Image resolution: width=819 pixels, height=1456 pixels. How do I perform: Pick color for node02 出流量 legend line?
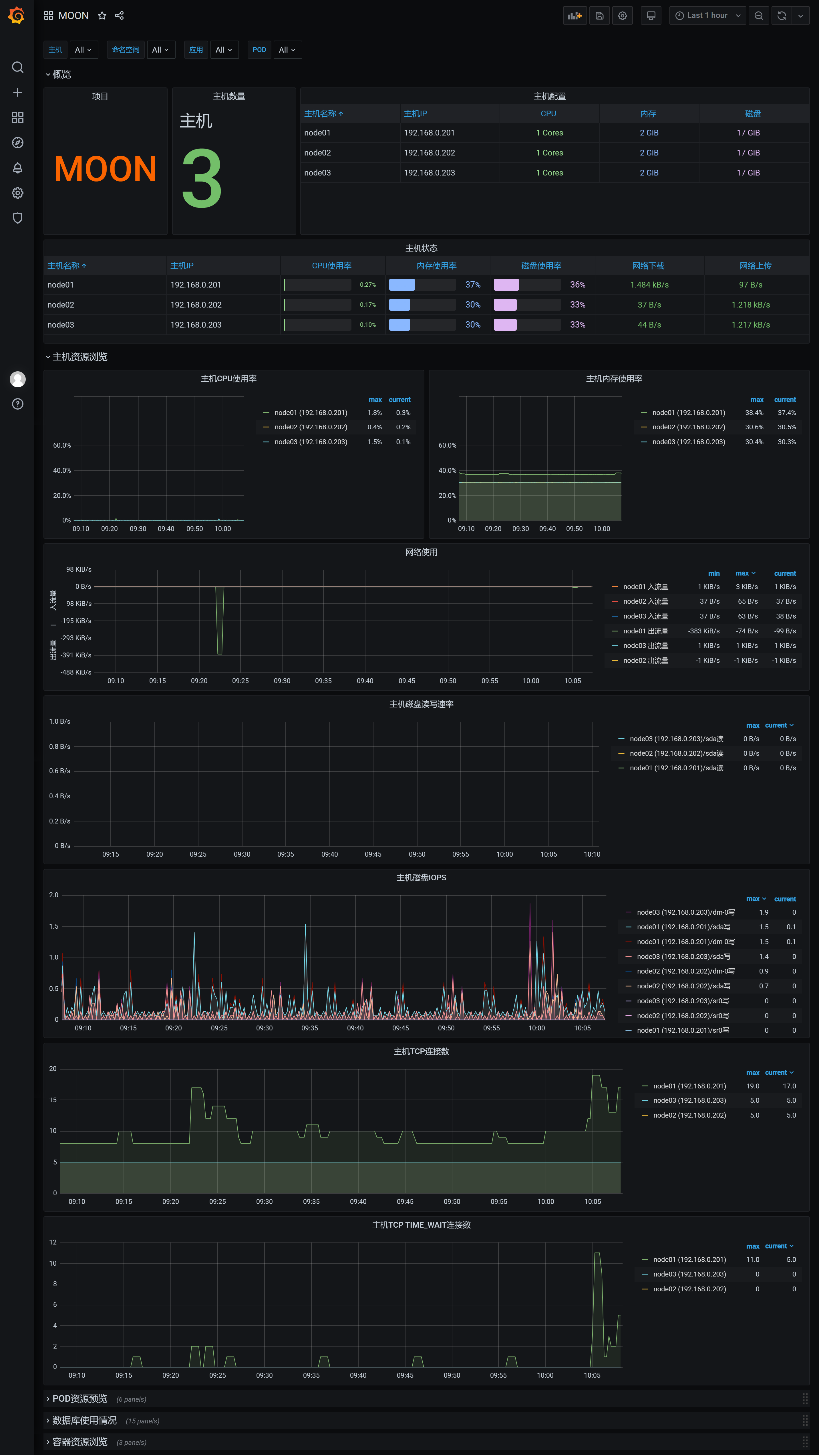point(615,661)
